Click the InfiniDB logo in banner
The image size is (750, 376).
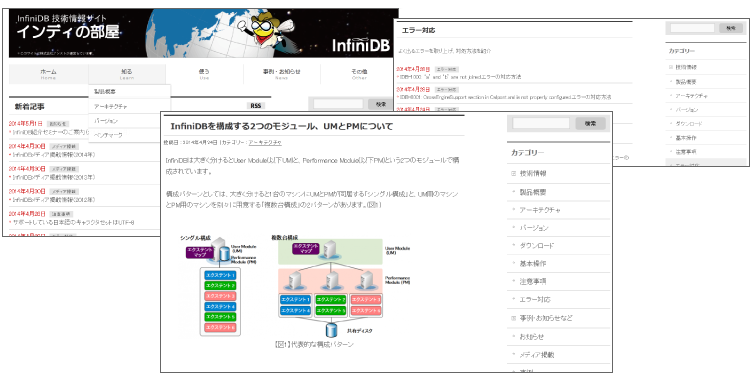pos(361,44)
